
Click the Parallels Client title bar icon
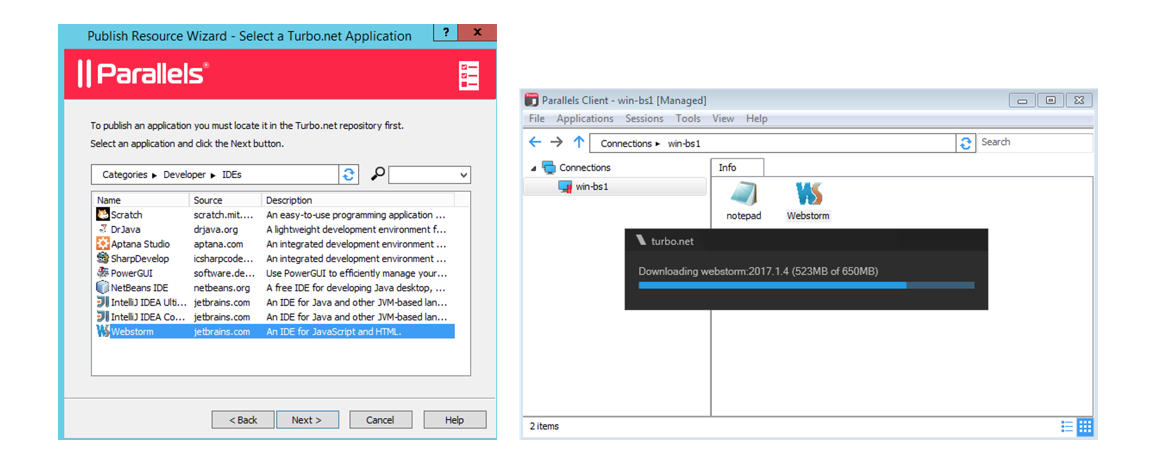tap(532, 100)
